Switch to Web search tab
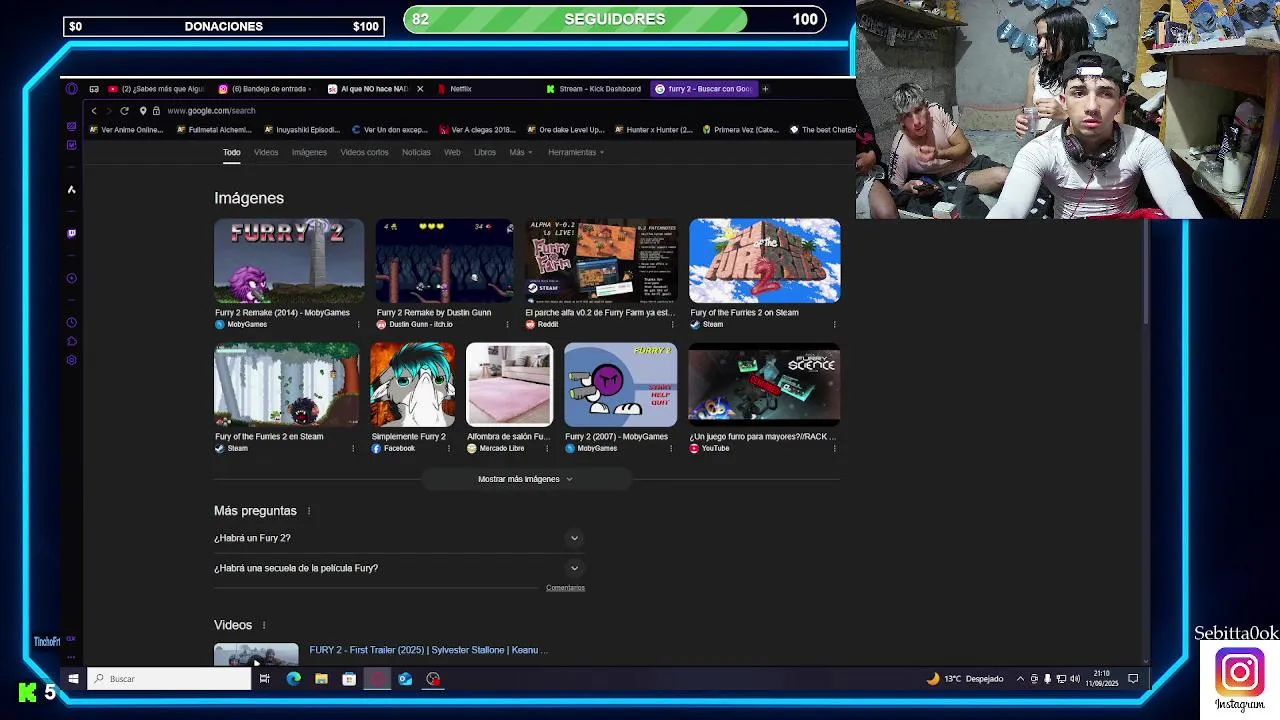This screenshot has width=1280, height=720. click(x=452, y=152)
